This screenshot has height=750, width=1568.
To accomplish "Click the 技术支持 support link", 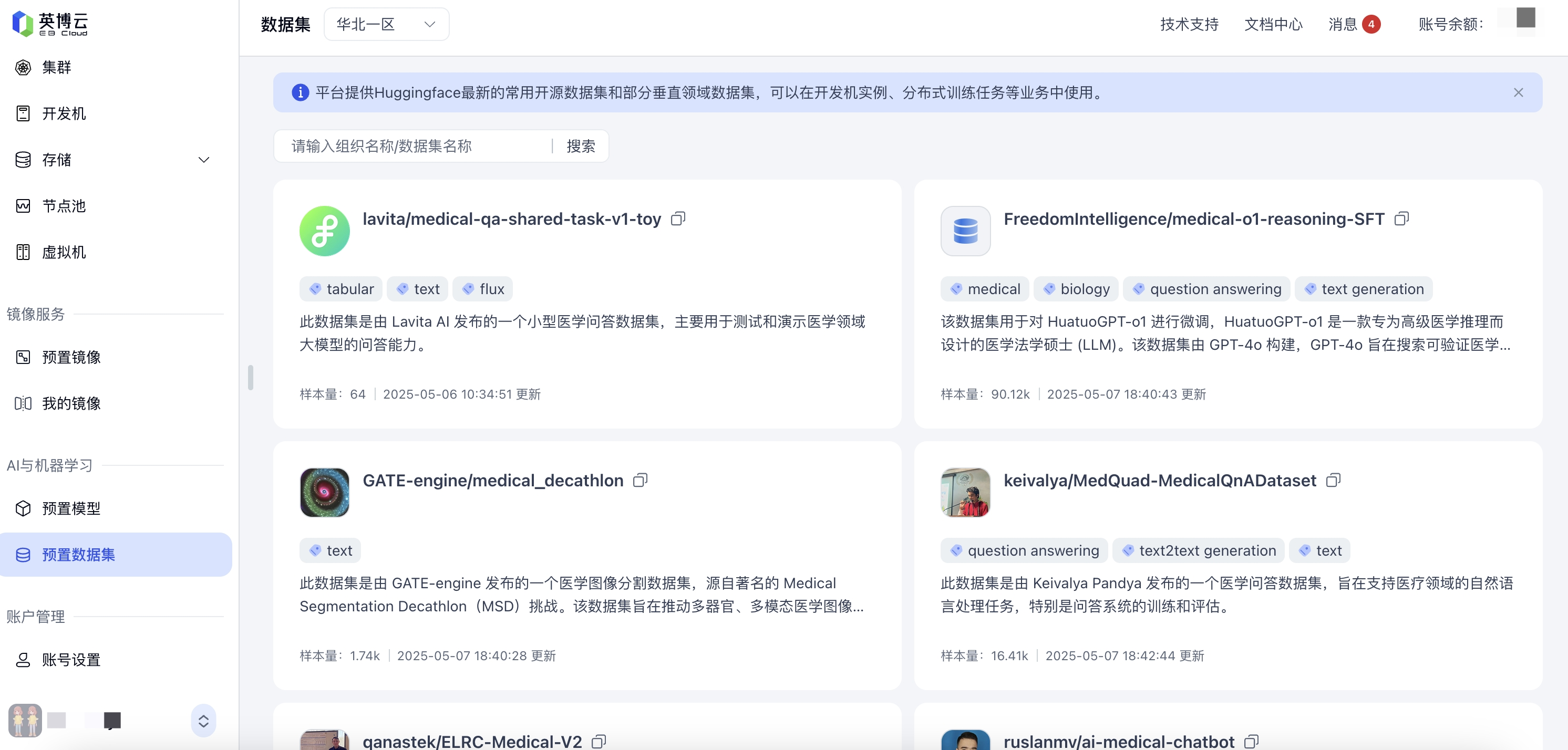I will pyautogui.click(x=1188, y=24).
